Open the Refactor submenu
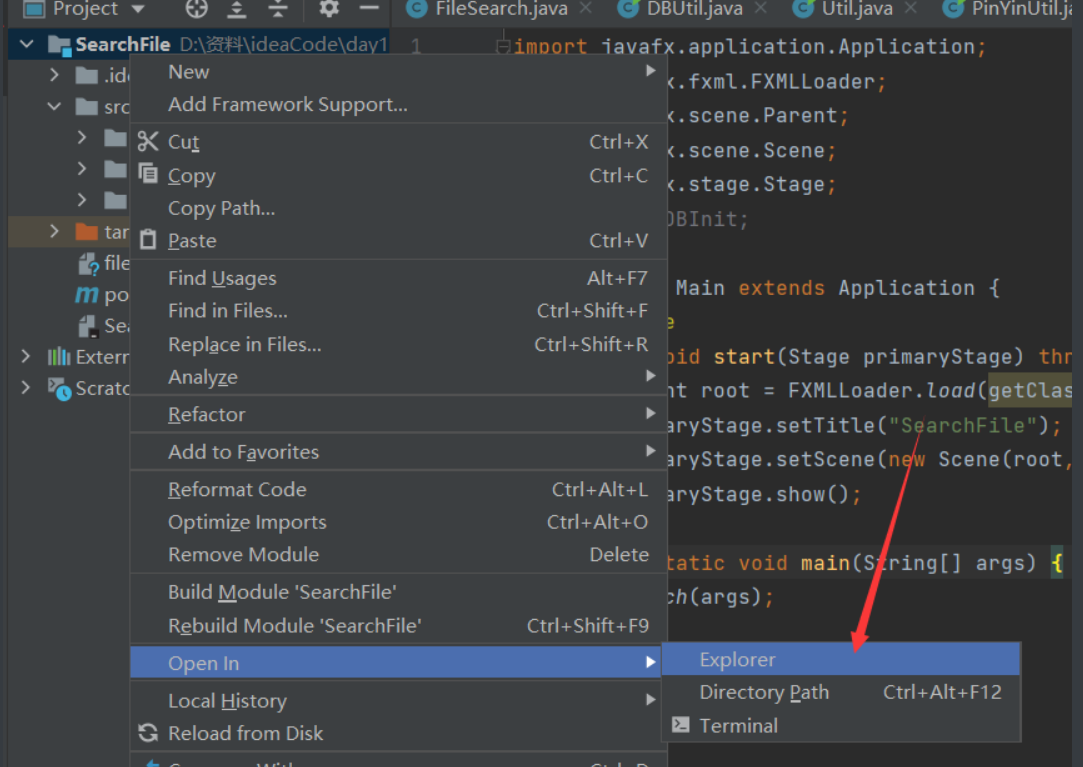The width and height of the screenshot is (1083, 767). click(x=399, y=414)
